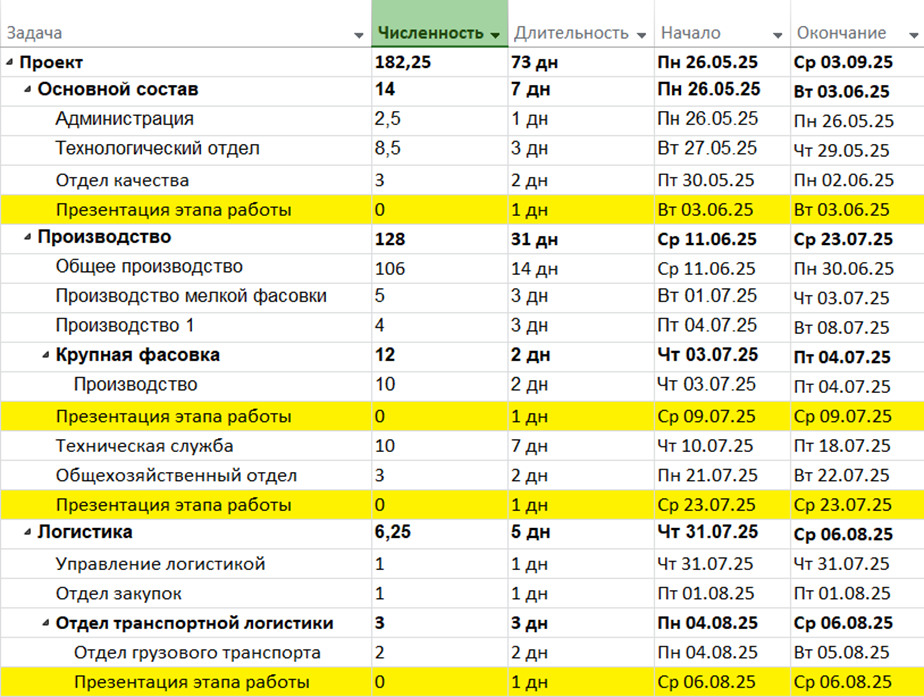Collapse the Производство group
This screenshot has height=697, width=924.
coord(28,238)
